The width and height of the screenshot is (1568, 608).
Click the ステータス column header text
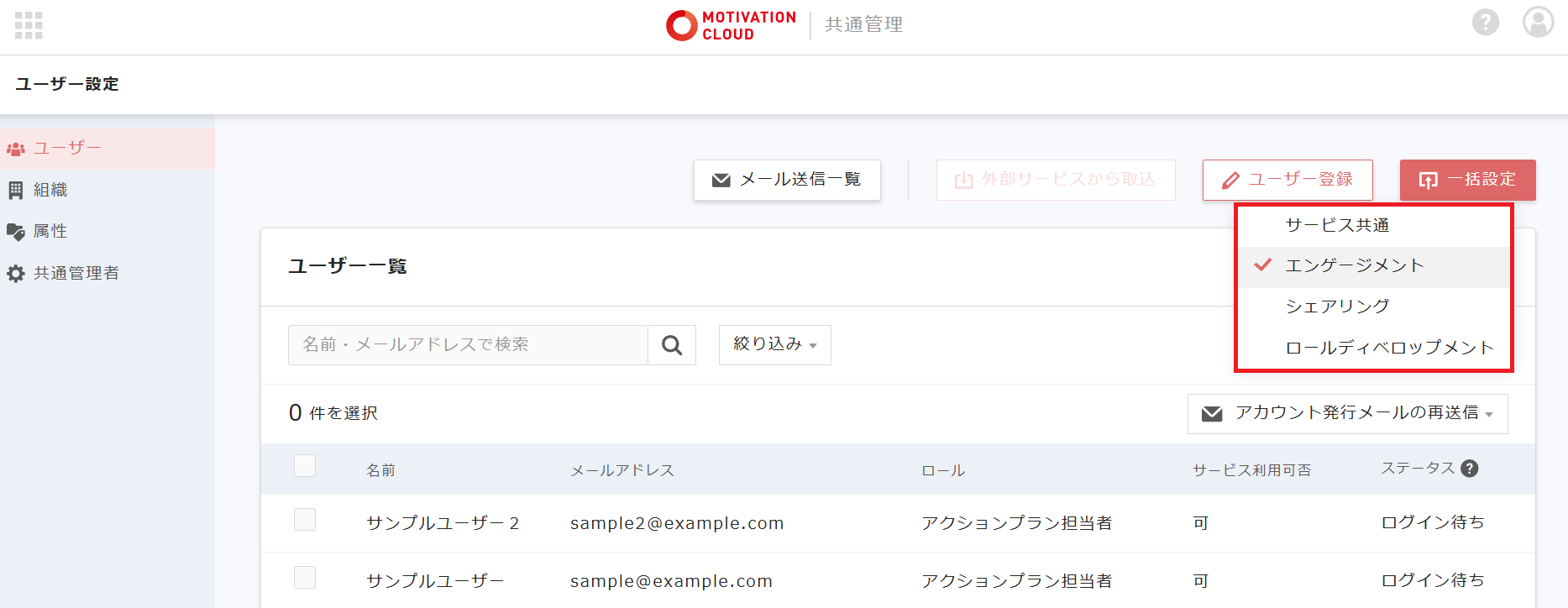pyautogui.click(x=1418, y=469)
